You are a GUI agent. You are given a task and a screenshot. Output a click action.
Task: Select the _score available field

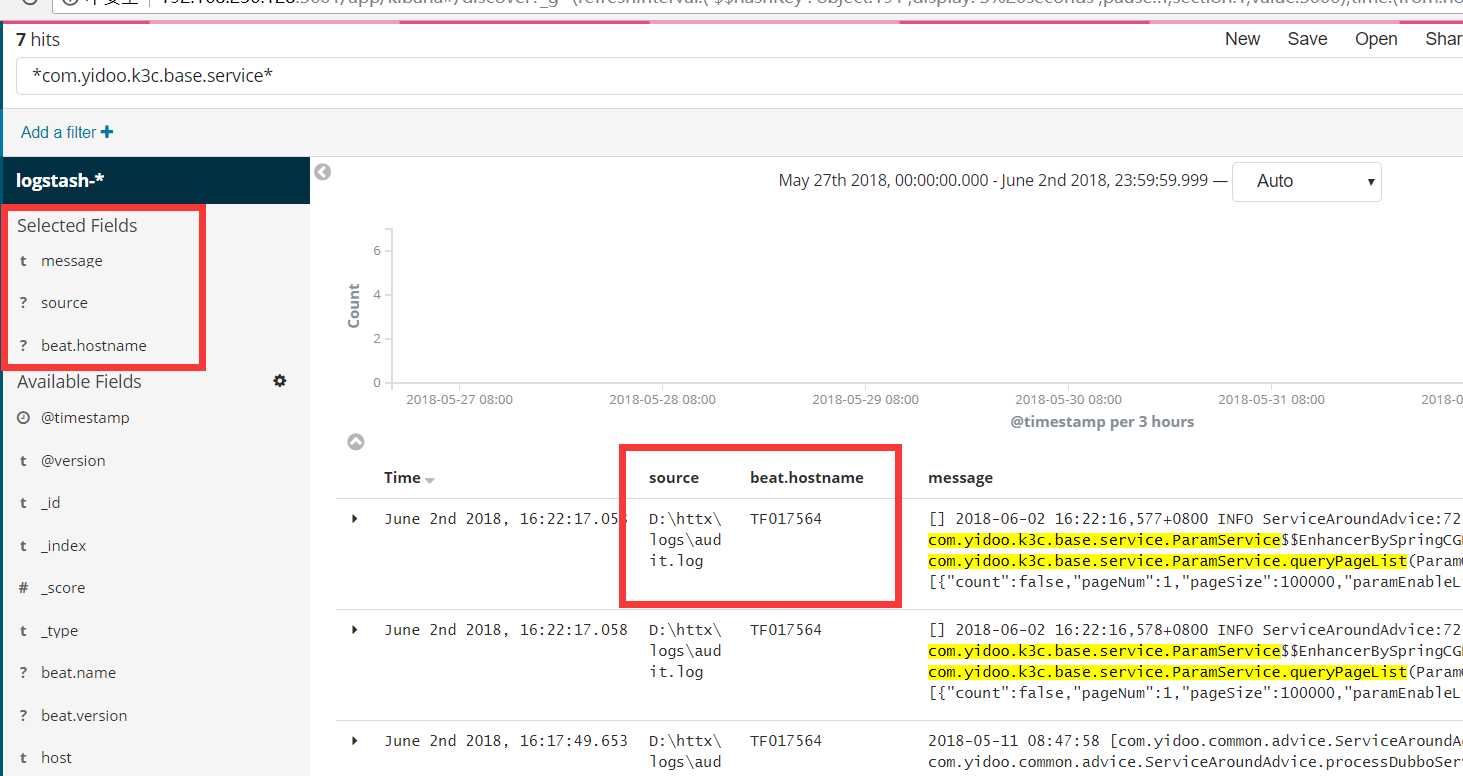[63, 588]
